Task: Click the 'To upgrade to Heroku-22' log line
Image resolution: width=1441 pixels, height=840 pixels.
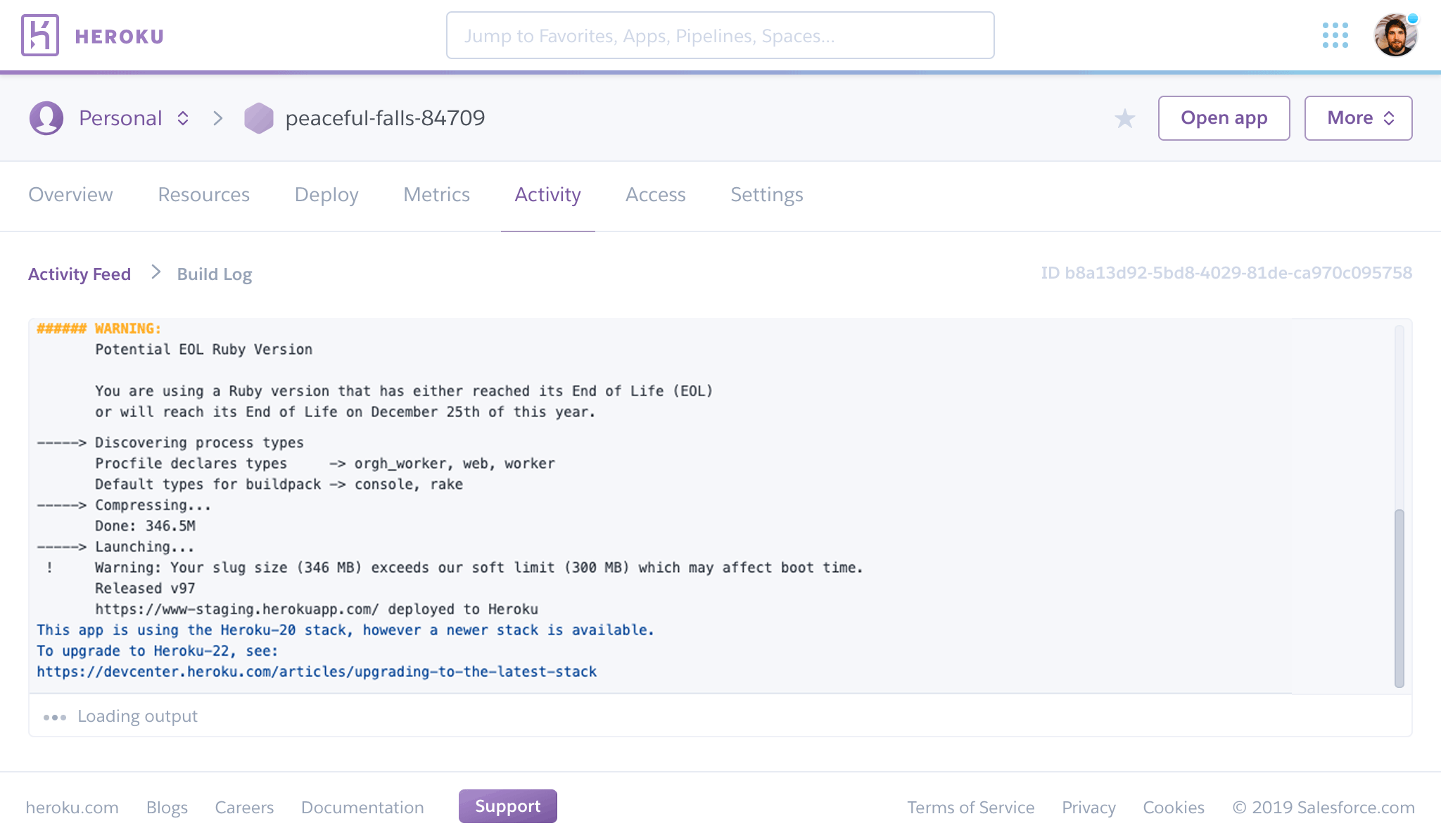Action: click(x=158, y=651)
